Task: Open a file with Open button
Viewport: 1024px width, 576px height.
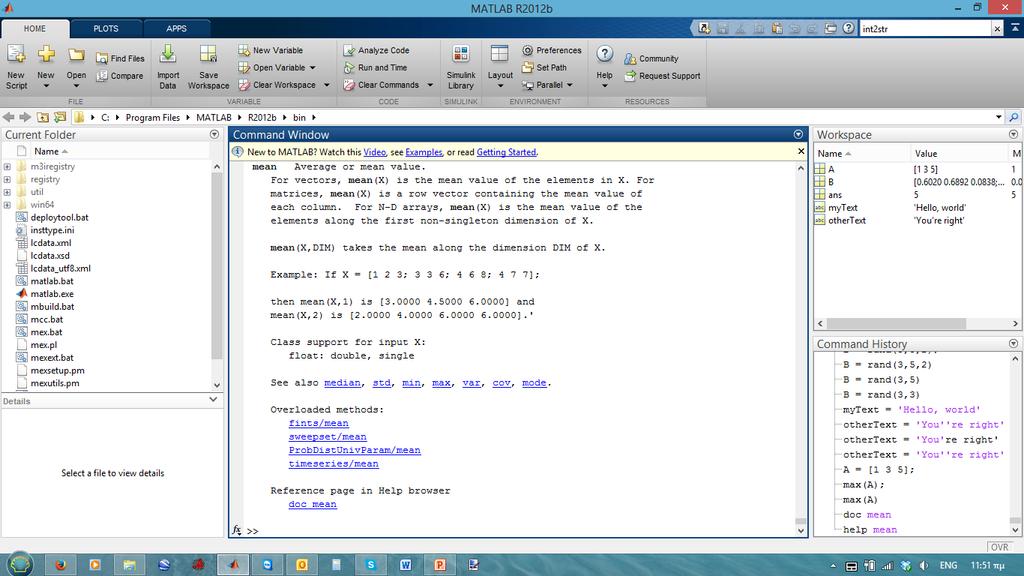Action: [x=76, y=67]
